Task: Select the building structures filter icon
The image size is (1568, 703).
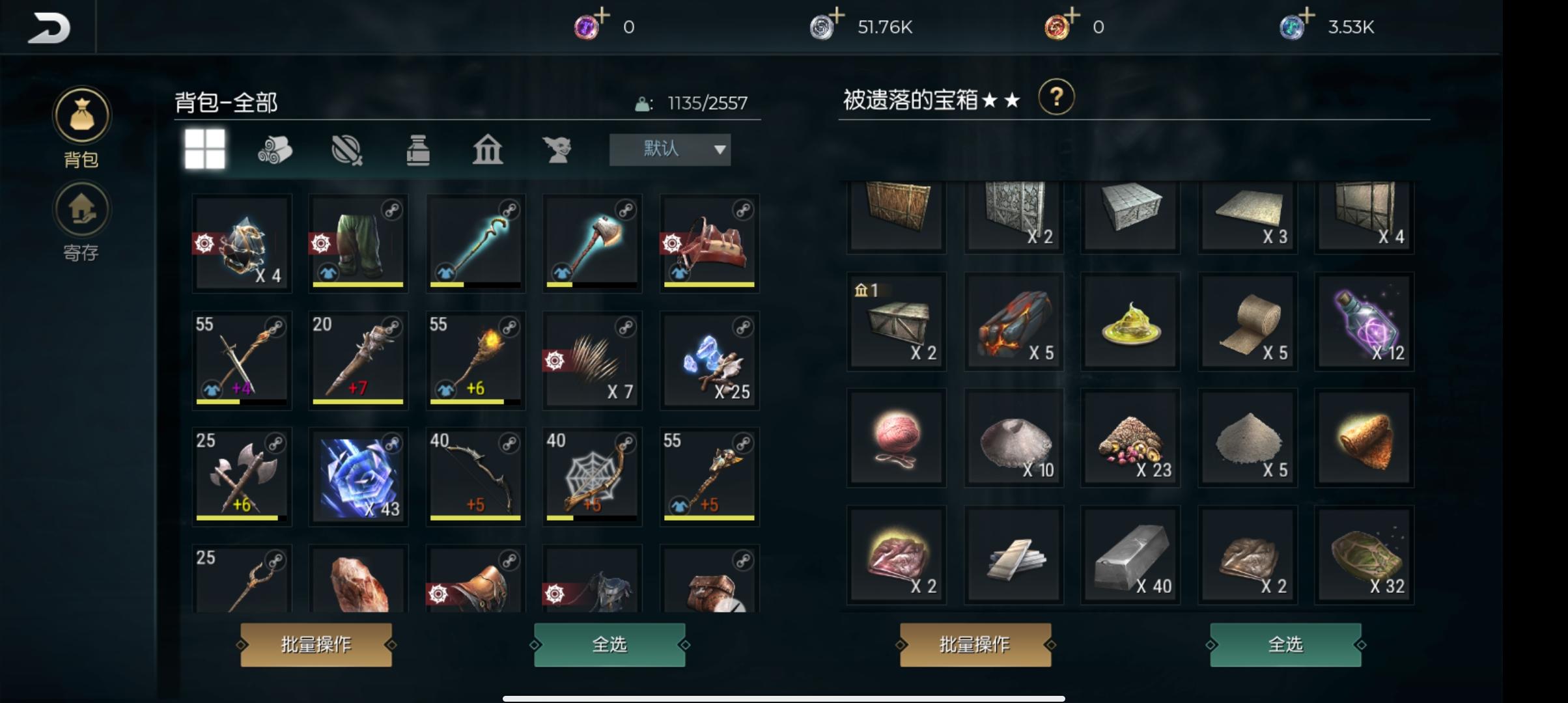Action: point(488,150)
